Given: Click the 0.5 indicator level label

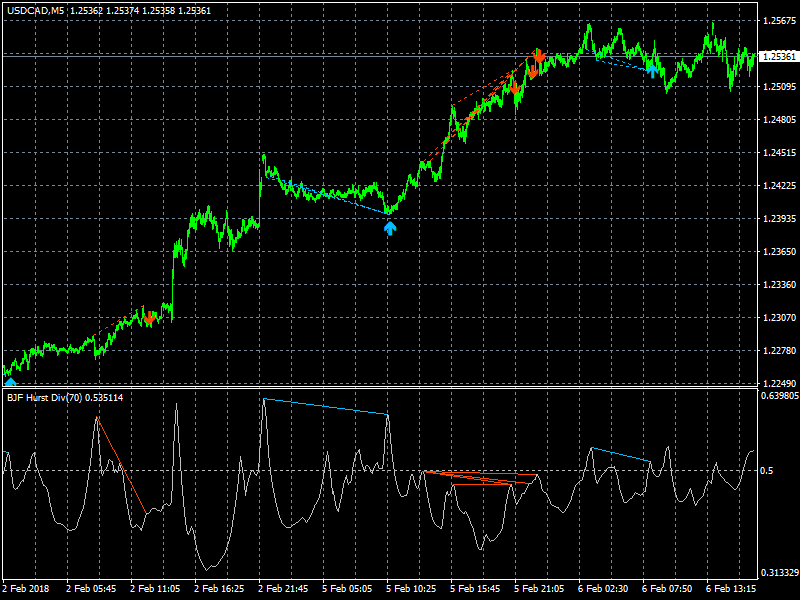Looking at the screenshot, I should point(767,470).
